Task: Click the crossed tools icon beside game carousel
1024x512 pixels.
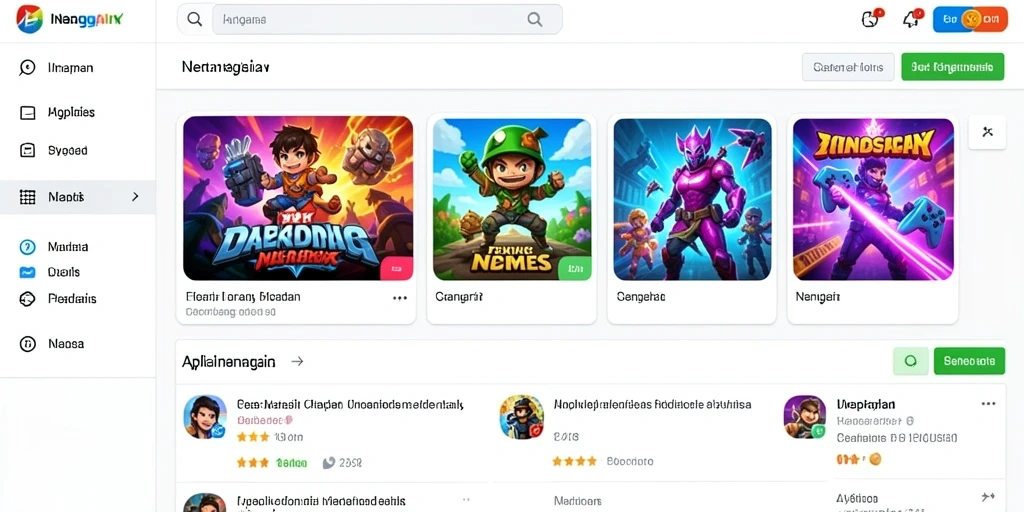Action: (987, 132)
